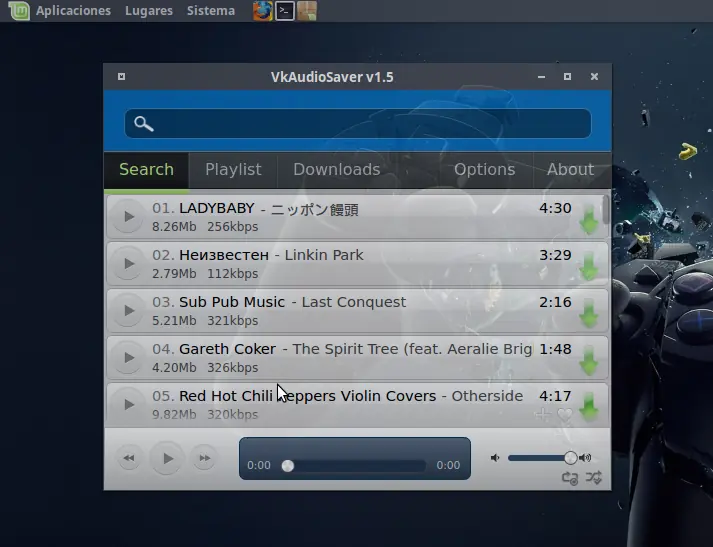Click the 8.26Mb file size label

pyautogui.click(x=174, y=226)
